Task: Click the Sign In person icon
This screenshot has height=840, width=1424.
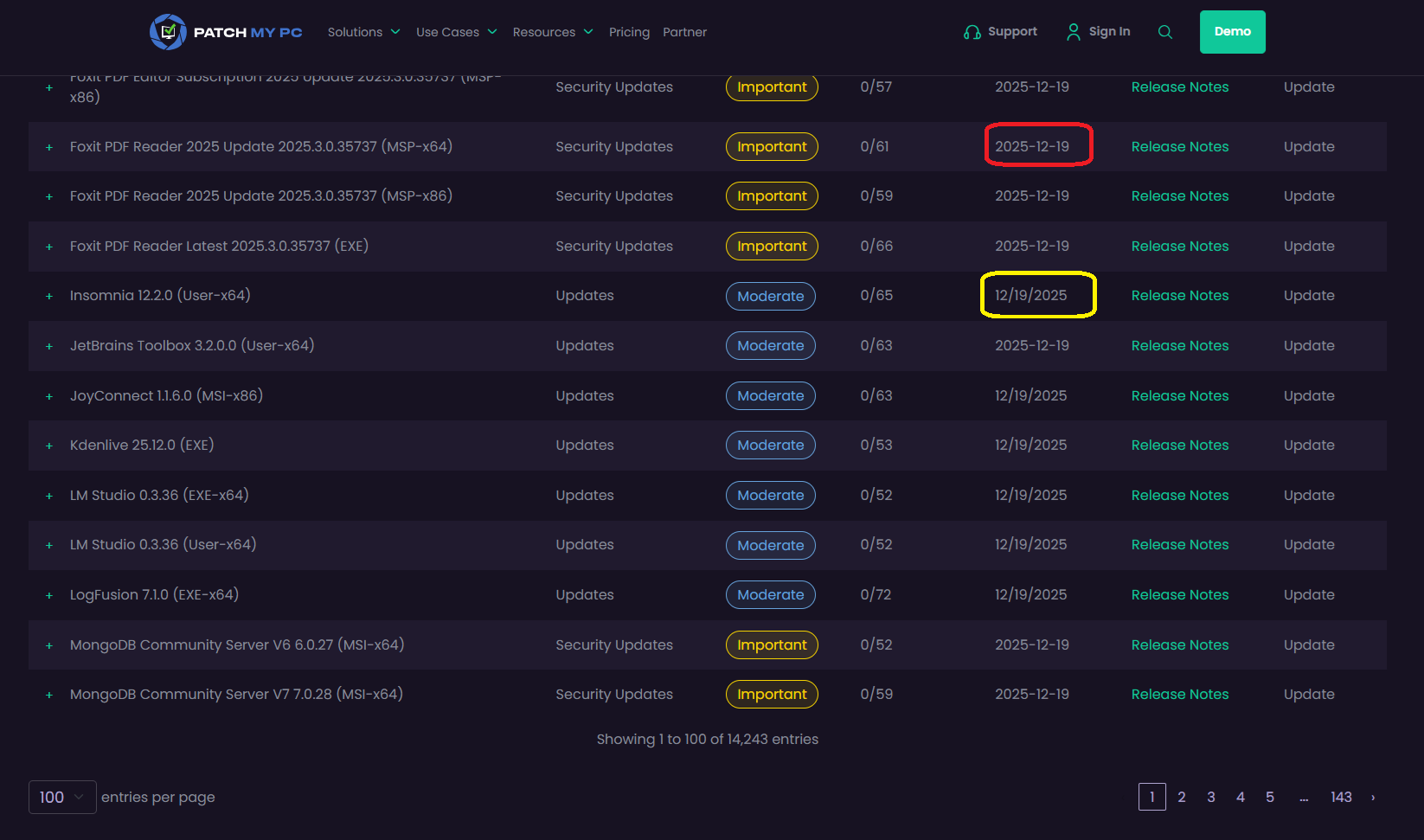Action: pyautogui.click(x=1074, y=32)
